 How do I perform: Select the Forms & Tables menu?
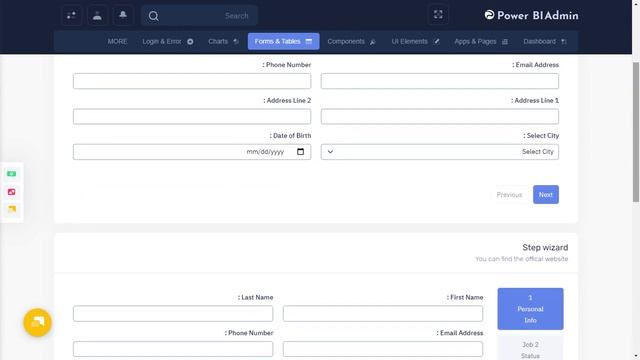pos(283,41)
